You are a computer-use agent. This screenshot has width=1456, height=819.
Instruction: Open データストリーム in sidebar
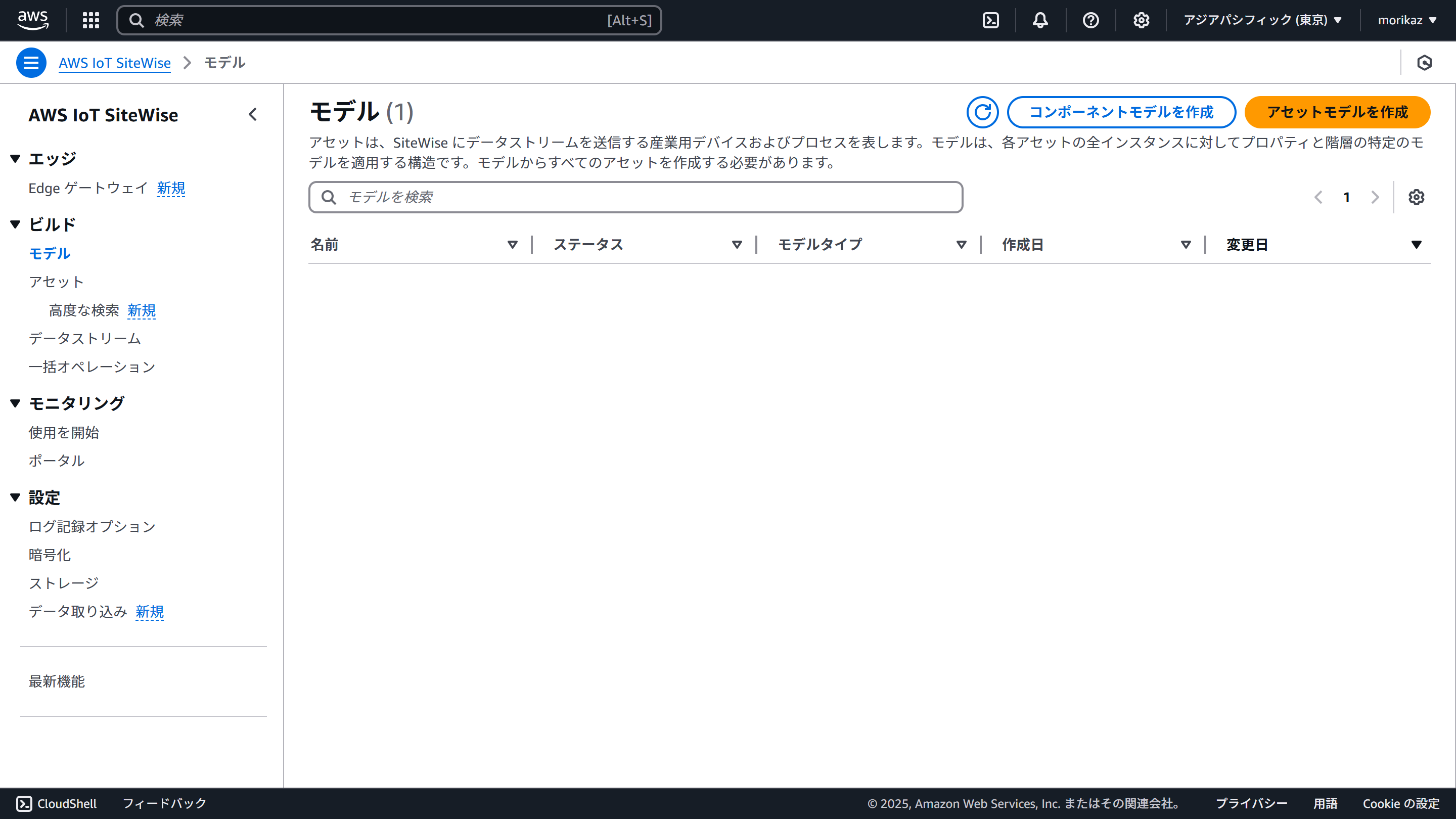tap(85, 338)
